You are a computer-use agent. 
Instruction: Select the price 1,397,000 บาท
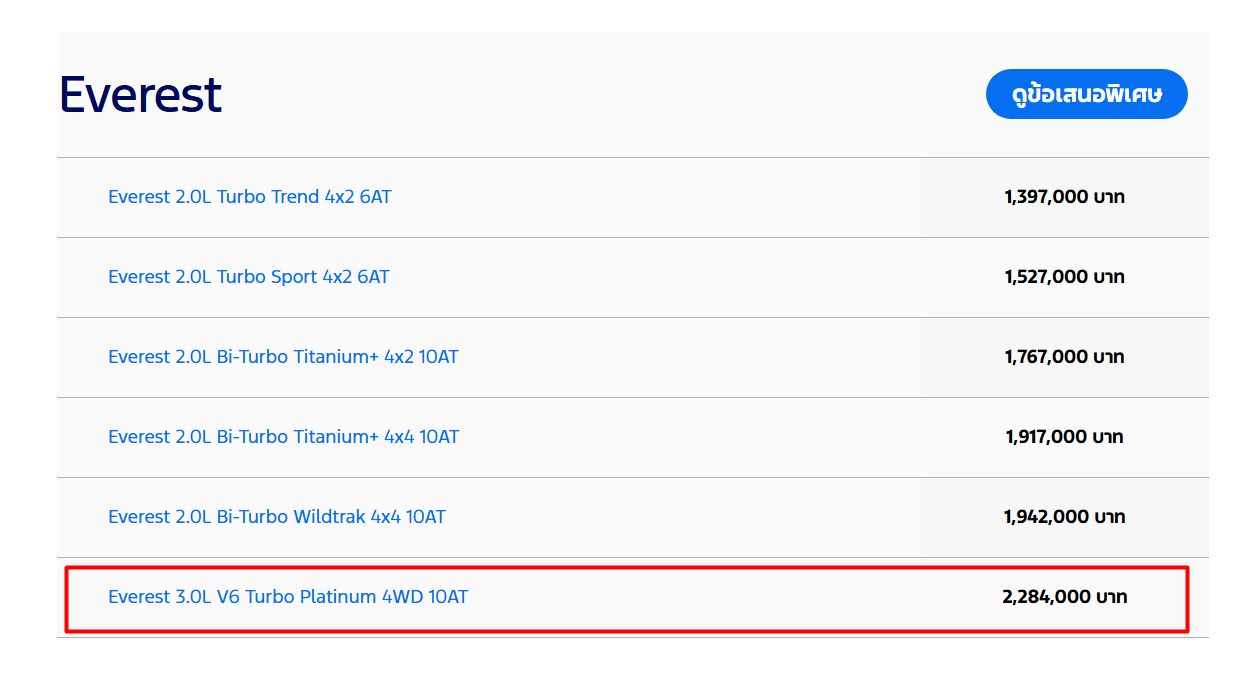1064,197
